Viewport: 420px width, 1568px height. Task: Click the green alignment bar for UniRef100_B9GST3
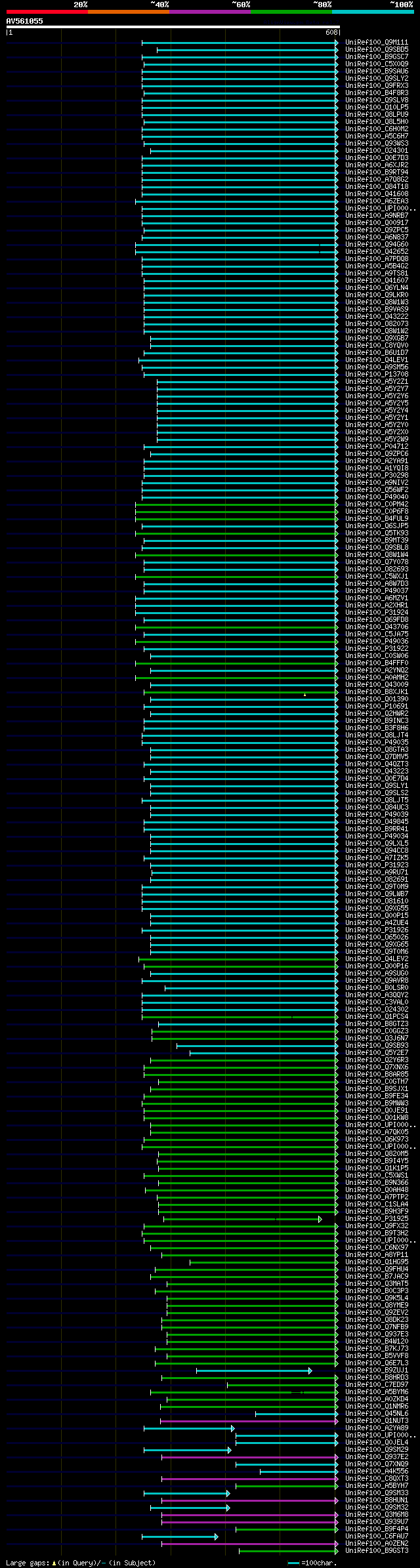(x=289, y=1551)
